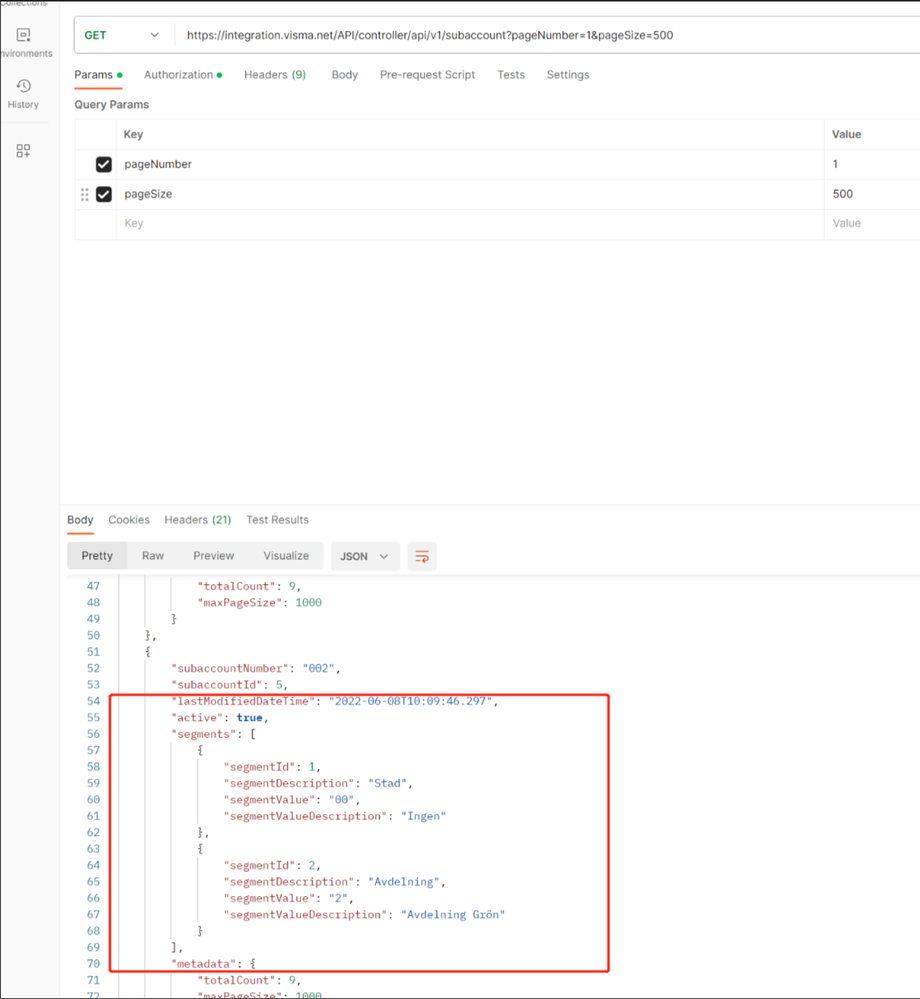Open the GET method dropdown
The image size is (920, 999).
tap(122, 35)
